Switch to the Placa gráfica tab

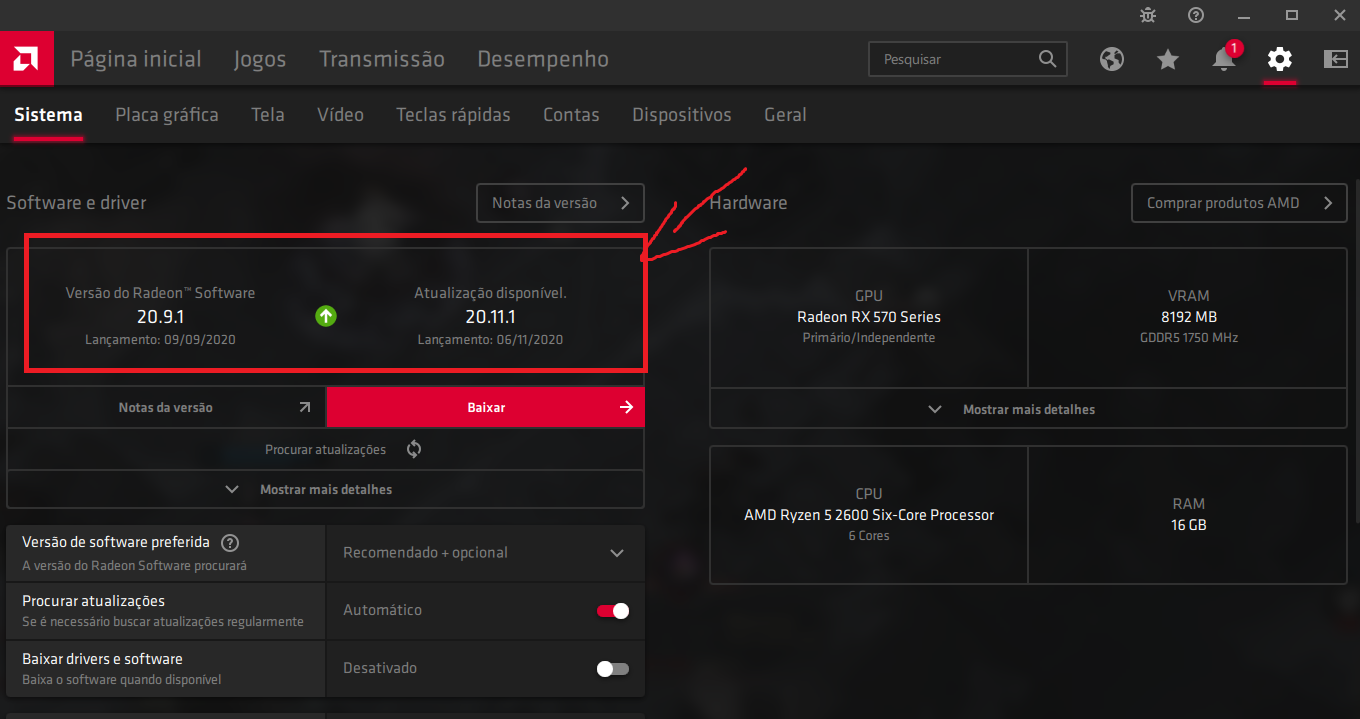coord(167,115)
